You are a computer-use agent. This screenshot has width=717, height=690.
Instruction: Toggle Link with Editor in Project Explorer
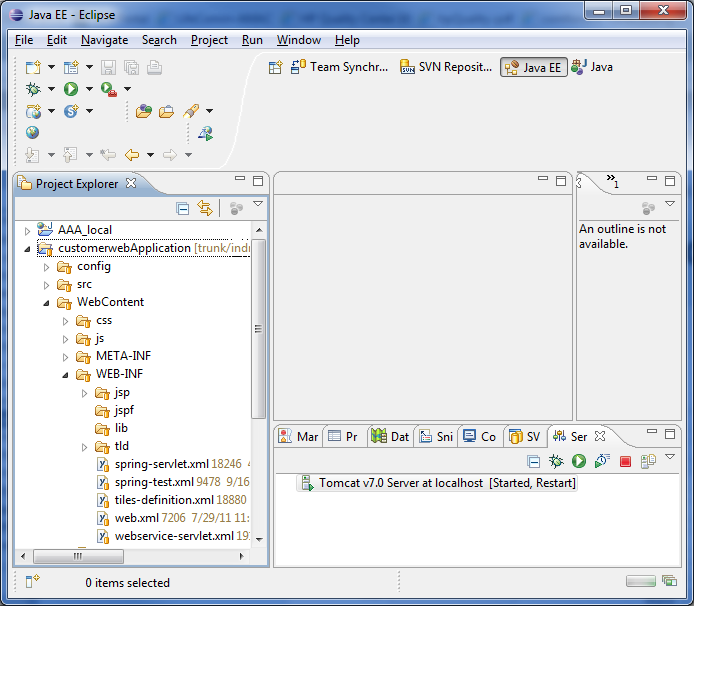(205, 208)
